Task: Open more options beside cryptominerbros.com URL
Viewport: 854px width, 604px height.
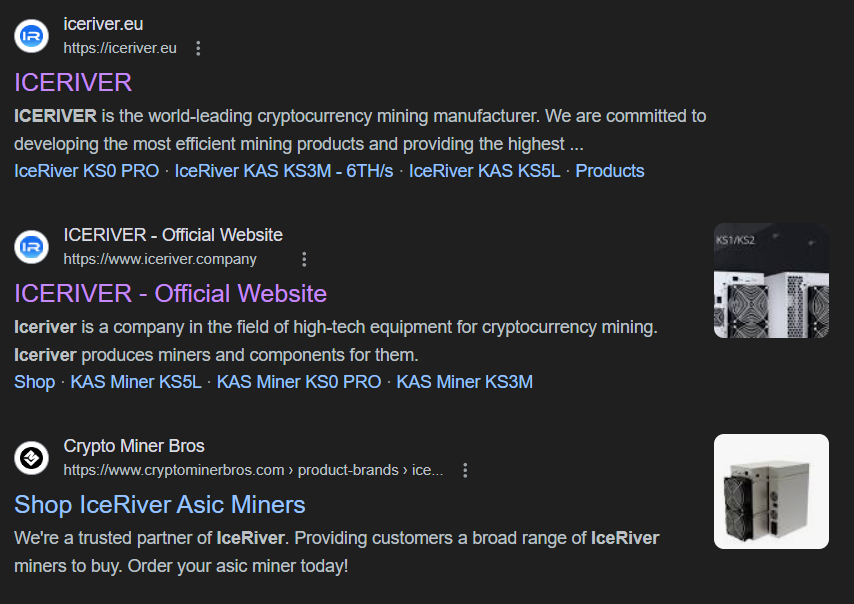Action: click(x=465, y=470)
